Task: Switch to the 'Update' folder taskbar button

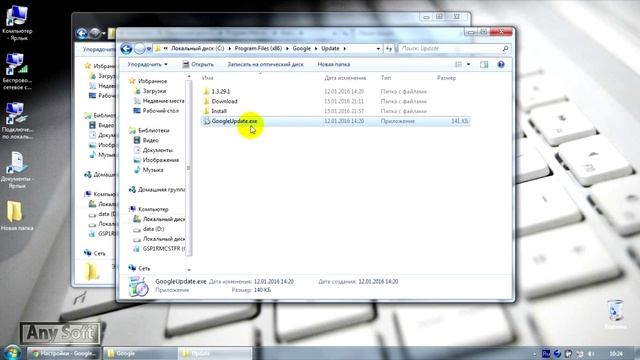Action: (x=215, y=353)
